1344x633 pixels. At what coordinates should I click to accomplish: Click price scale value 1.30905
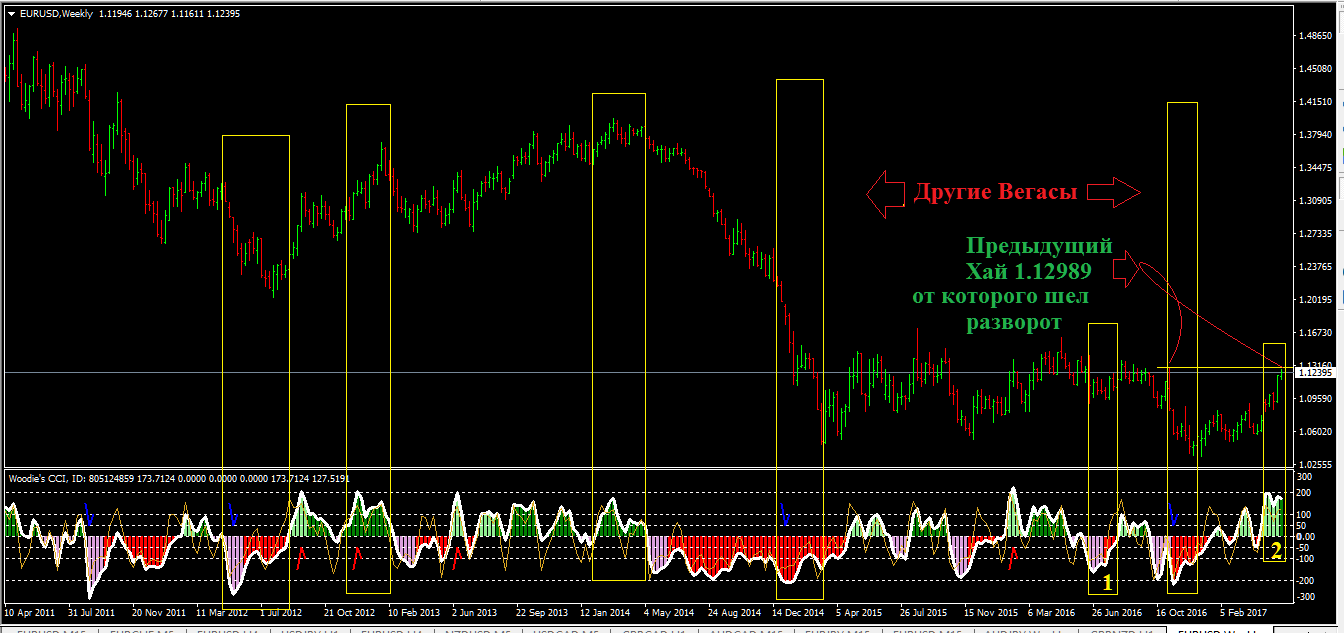click(x=1314, y=200)
